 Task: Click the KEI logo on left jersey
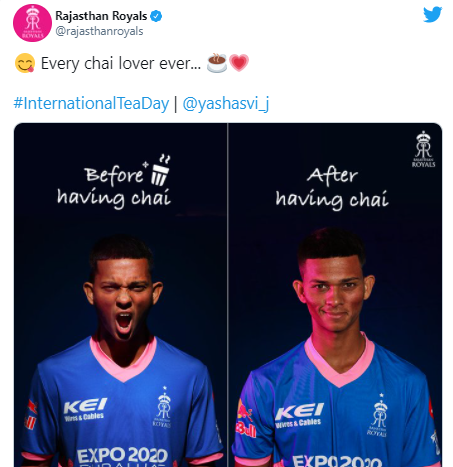85,409
